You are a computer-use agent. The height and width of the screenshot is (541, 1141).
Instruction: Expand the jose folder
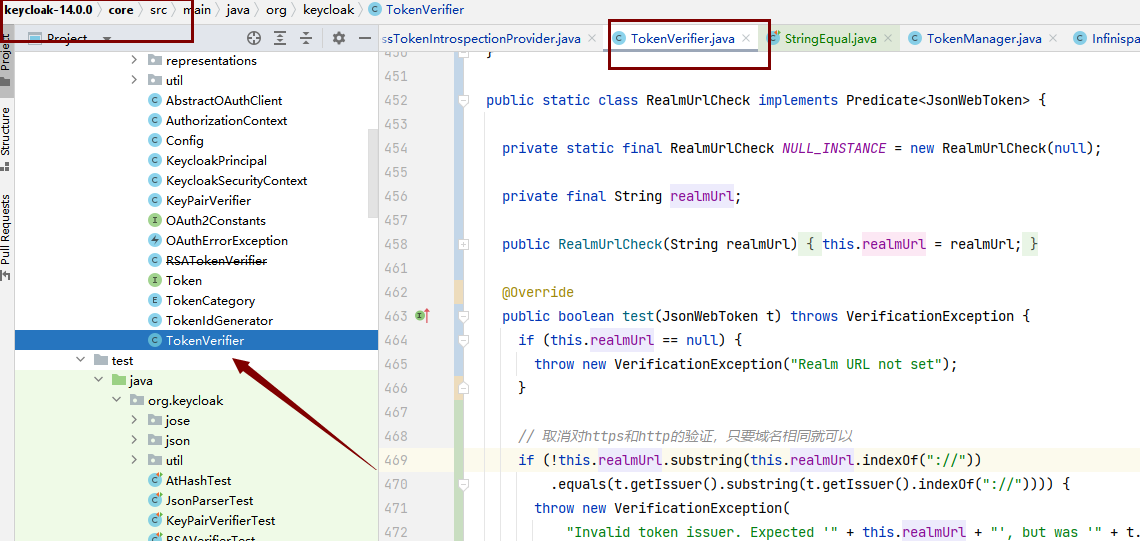coord(134,420)
